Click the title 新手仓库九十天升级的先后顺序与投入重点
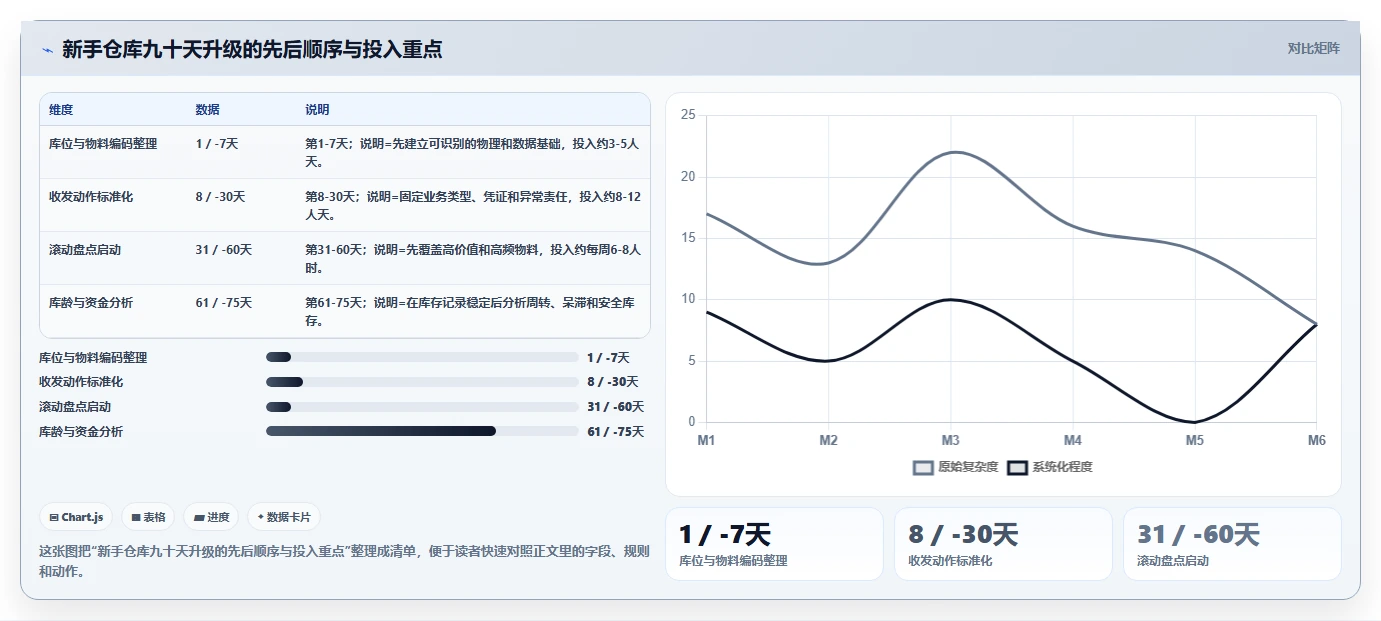The image size is (1381, 621). pos(252,49)
